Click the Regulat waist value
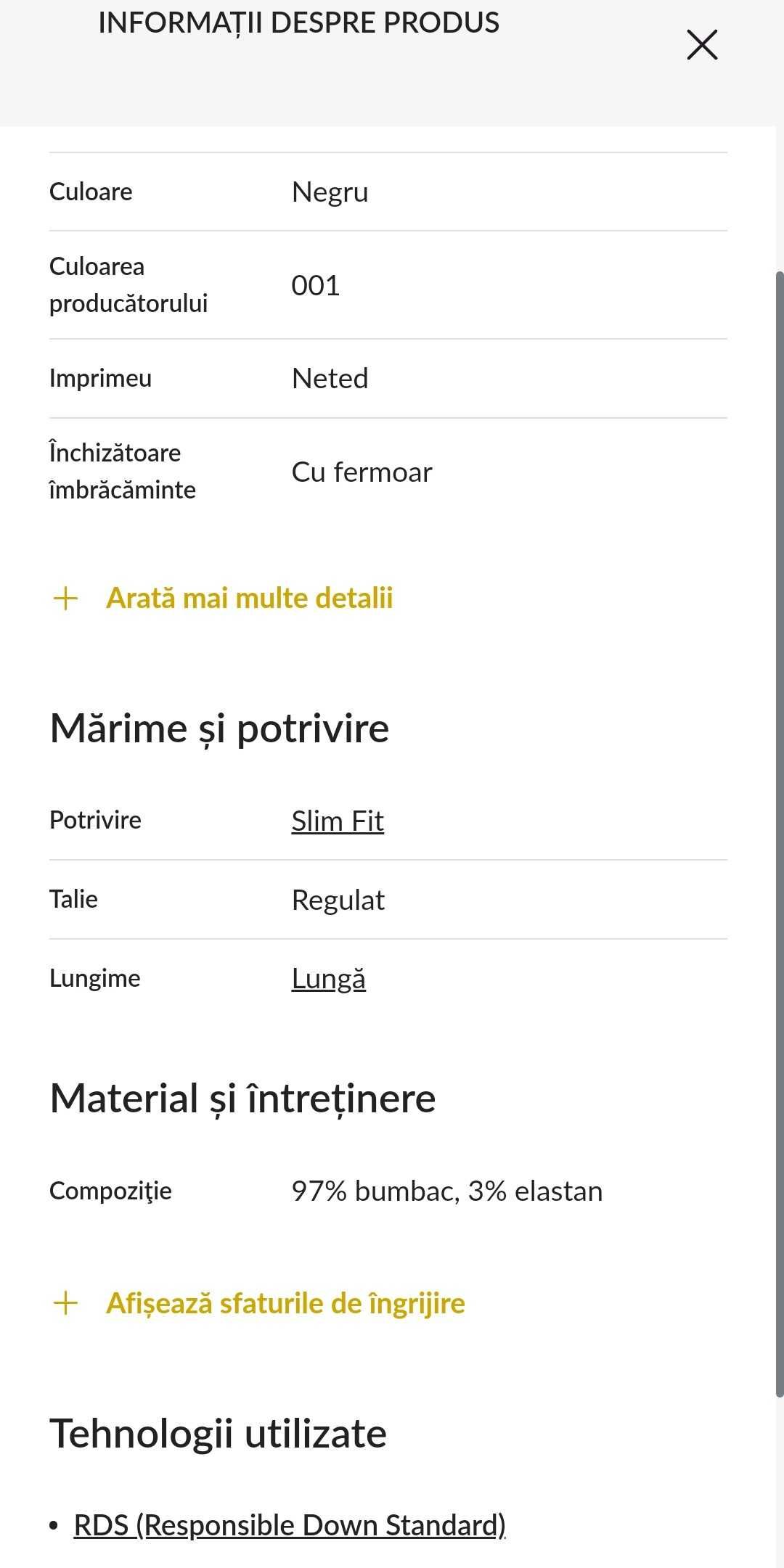This screenshot has height=1568, width=784. (338, 900)
